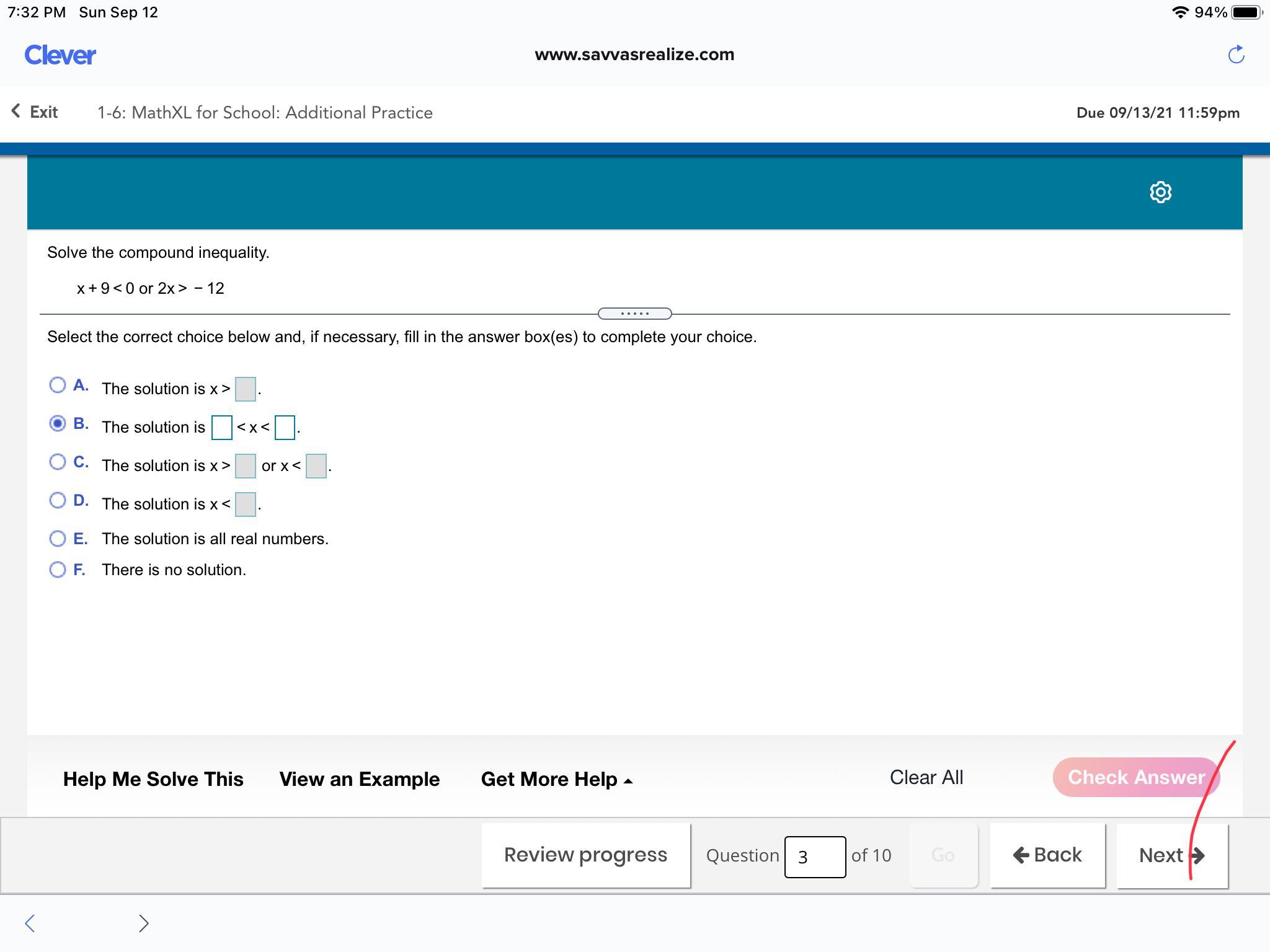The height and width of the screenshot is (952, 1270).
Task: Click the dotted divider expander handle
Action: (634, 314)
